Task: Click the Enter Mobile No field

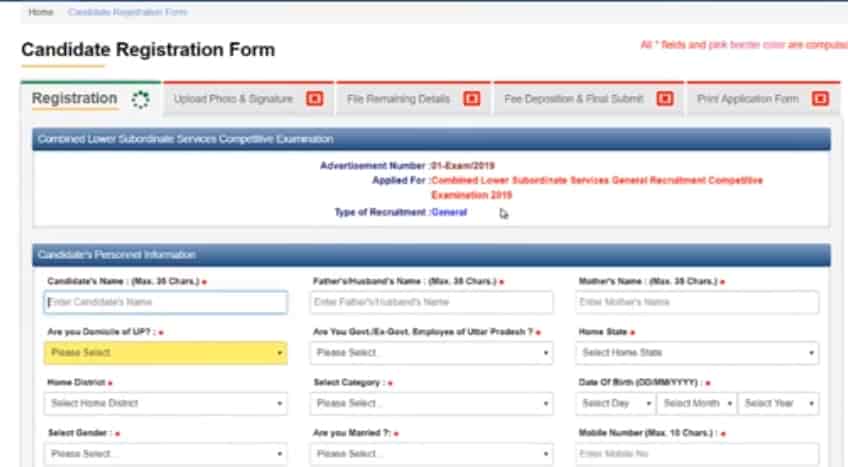Action: (697, 454)
